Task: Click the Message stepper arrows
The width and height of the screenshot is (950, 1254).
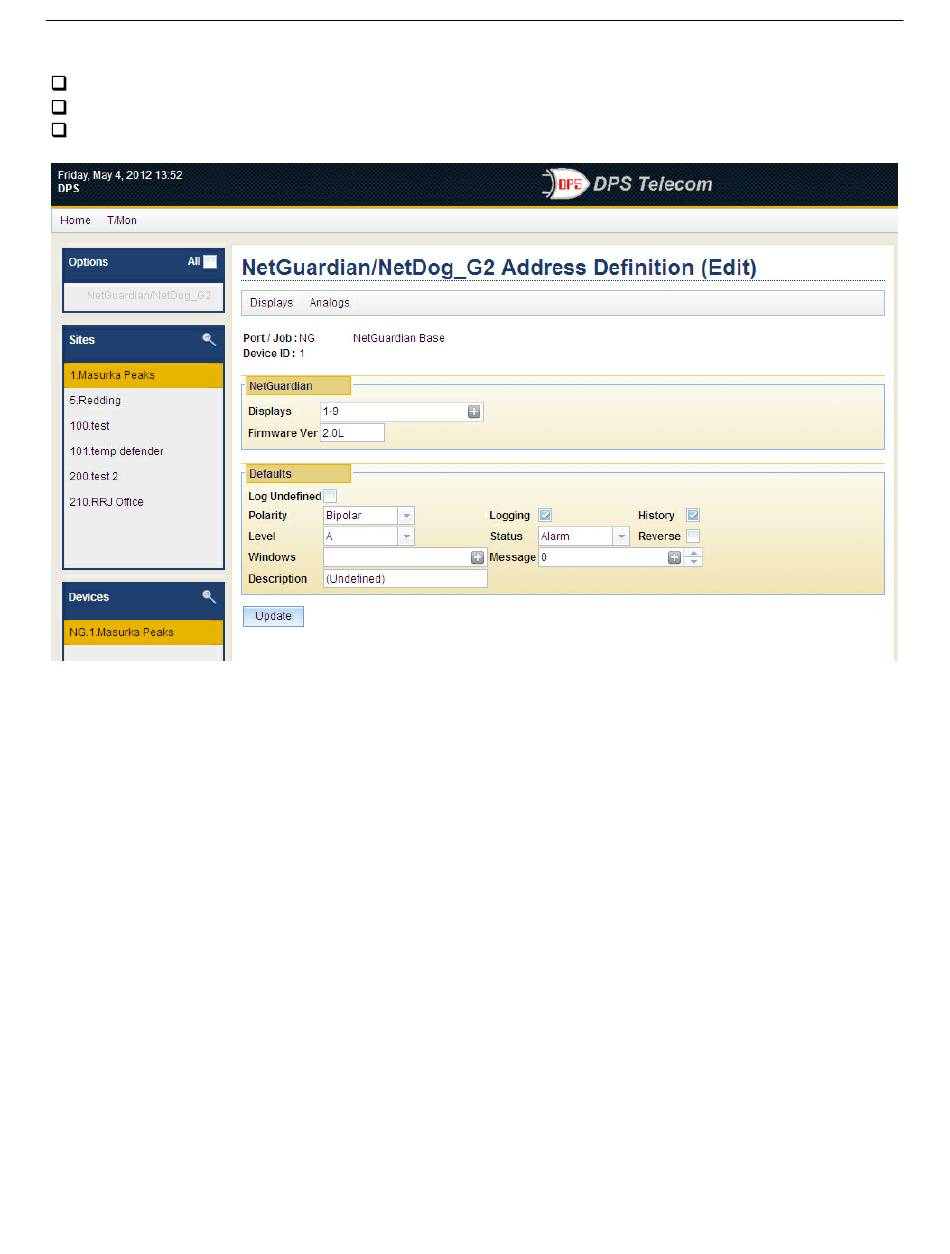Action: point(694,557)
